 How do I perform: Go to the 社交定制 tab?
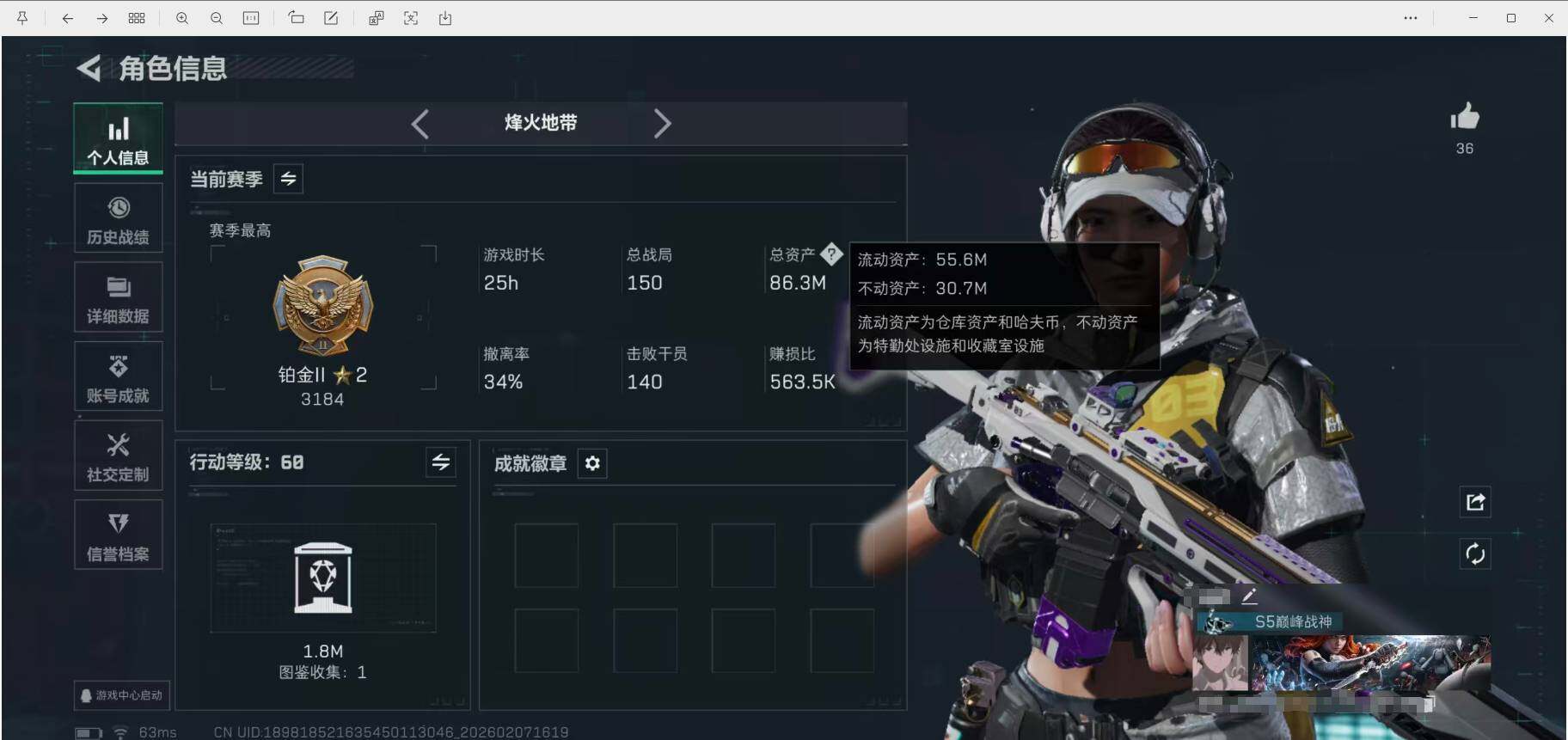tap(118, 456)
